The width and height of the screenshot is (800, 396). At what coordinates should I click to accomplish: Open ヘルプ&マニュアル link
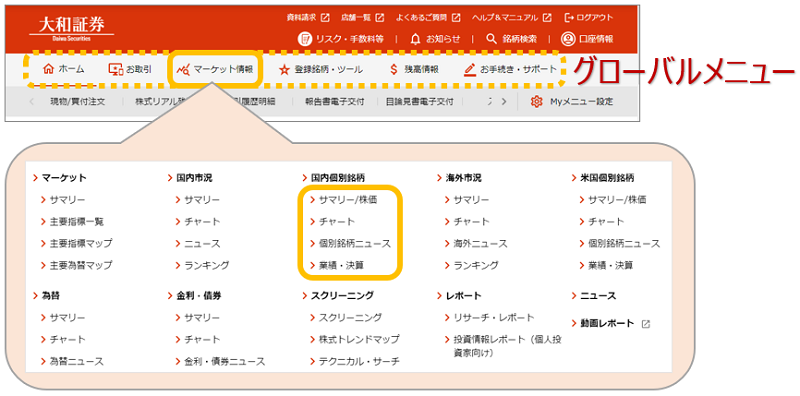tap(512, 17)
